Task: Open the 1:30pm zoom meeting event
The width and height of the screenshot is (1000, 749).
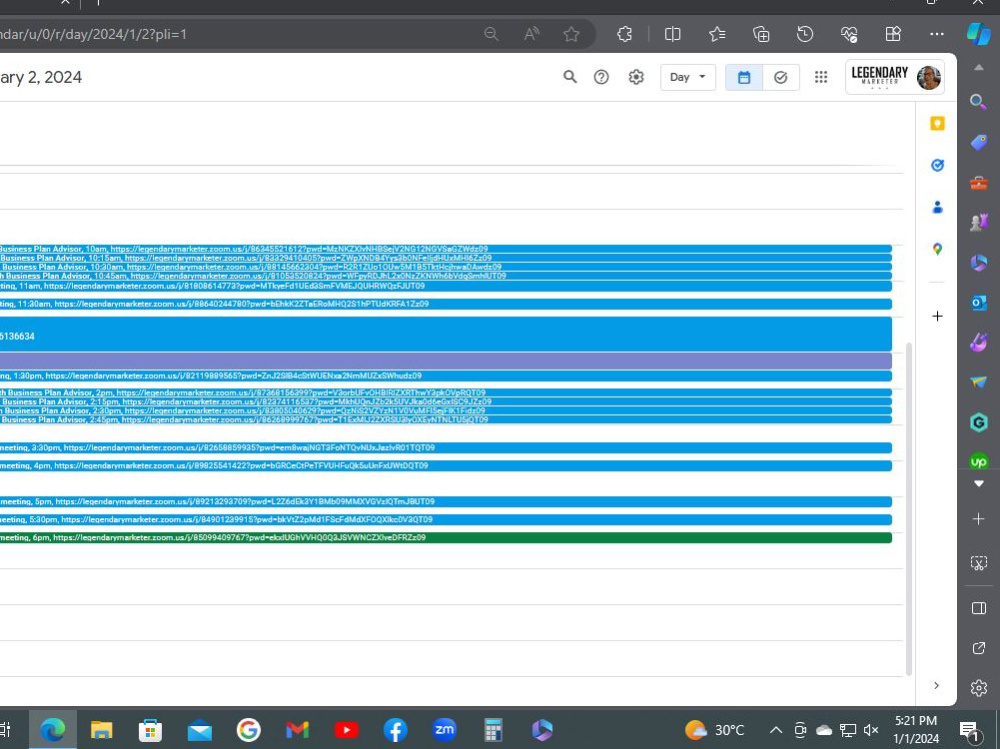Action: [445, 376]
